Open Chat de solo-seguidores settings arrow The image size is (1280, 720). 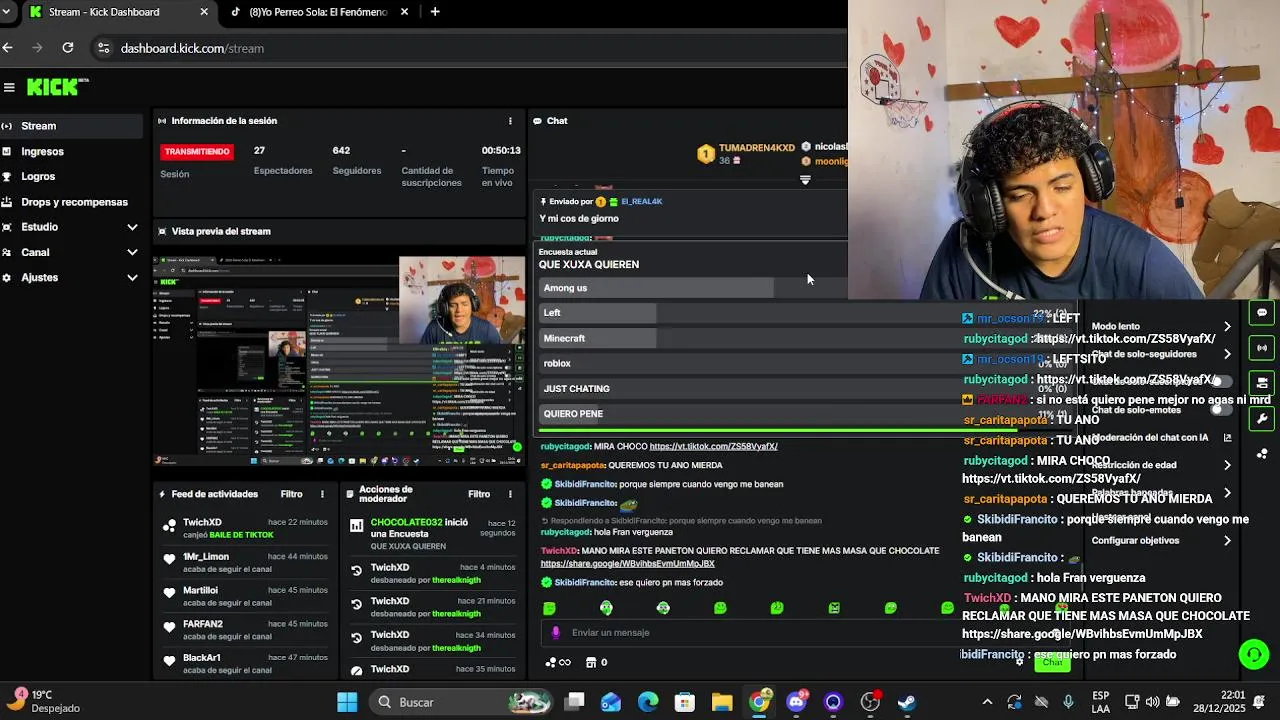(x=1227, y=354)
